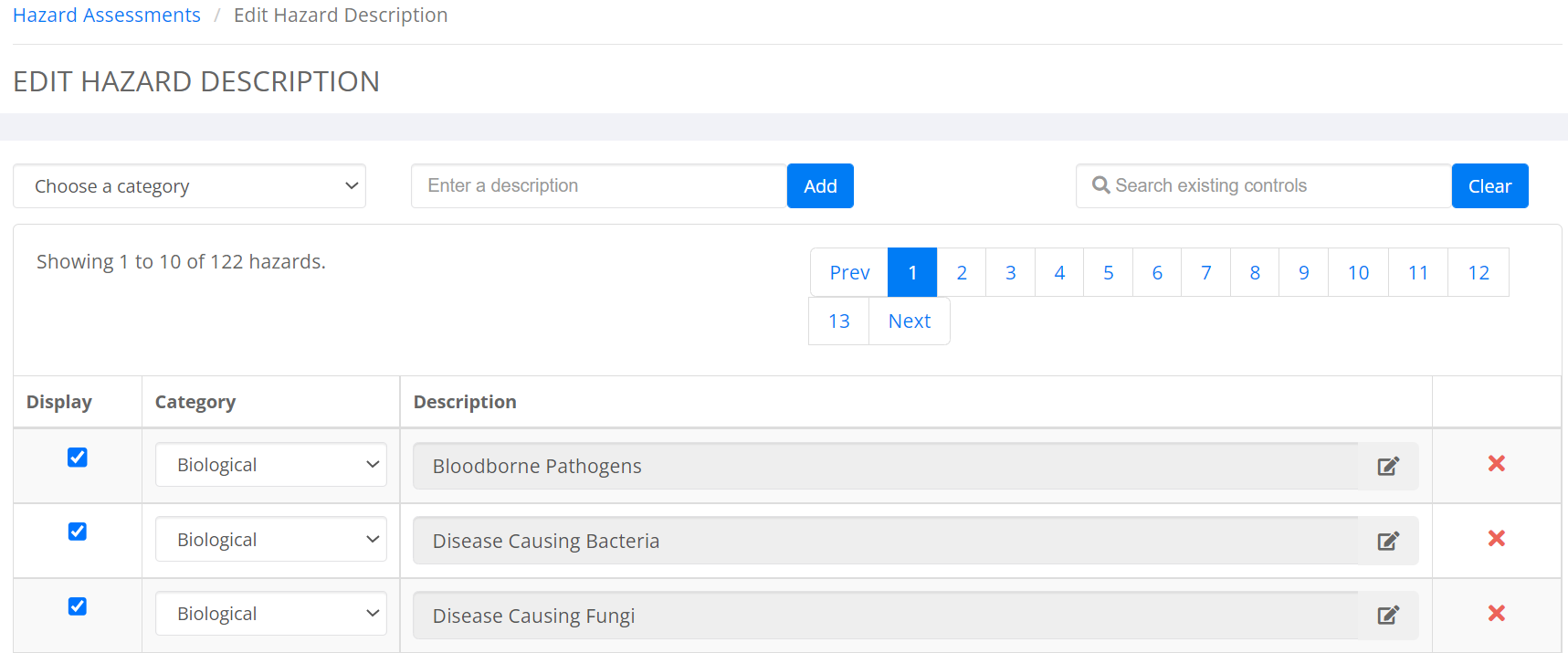
Task: Open category dropdown for Disease Causing Bacteria
Action: click(271, 540)
